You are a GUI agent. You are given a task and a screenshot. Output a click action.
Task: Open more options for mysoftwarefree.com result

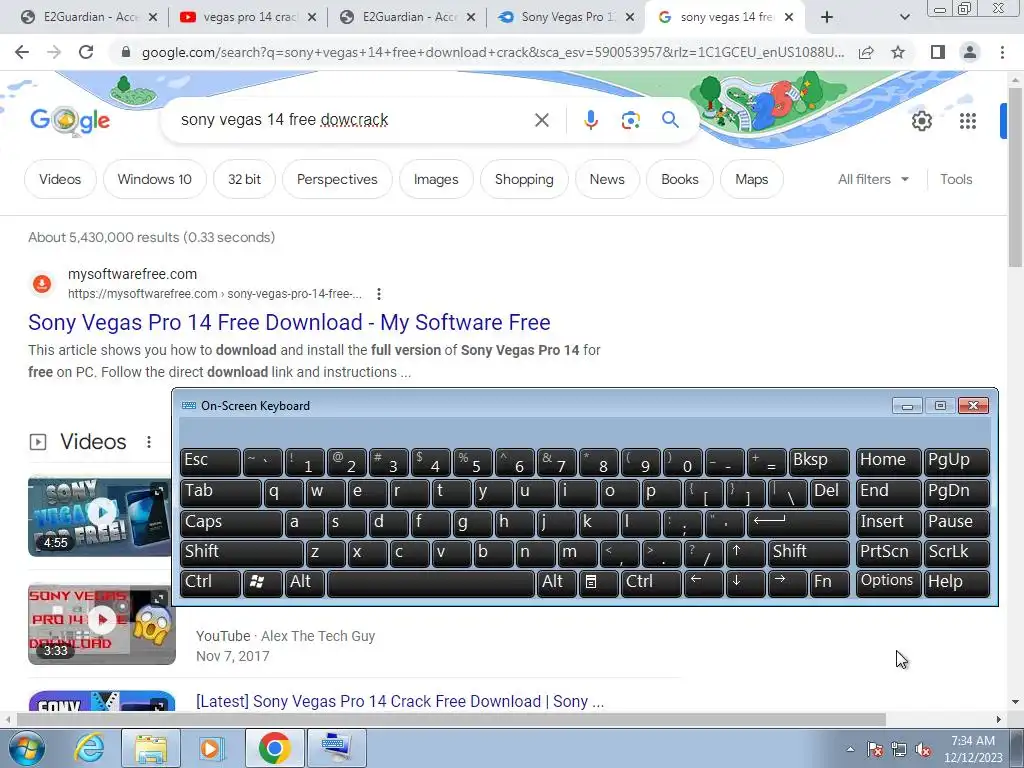click(x=379, y=294)
